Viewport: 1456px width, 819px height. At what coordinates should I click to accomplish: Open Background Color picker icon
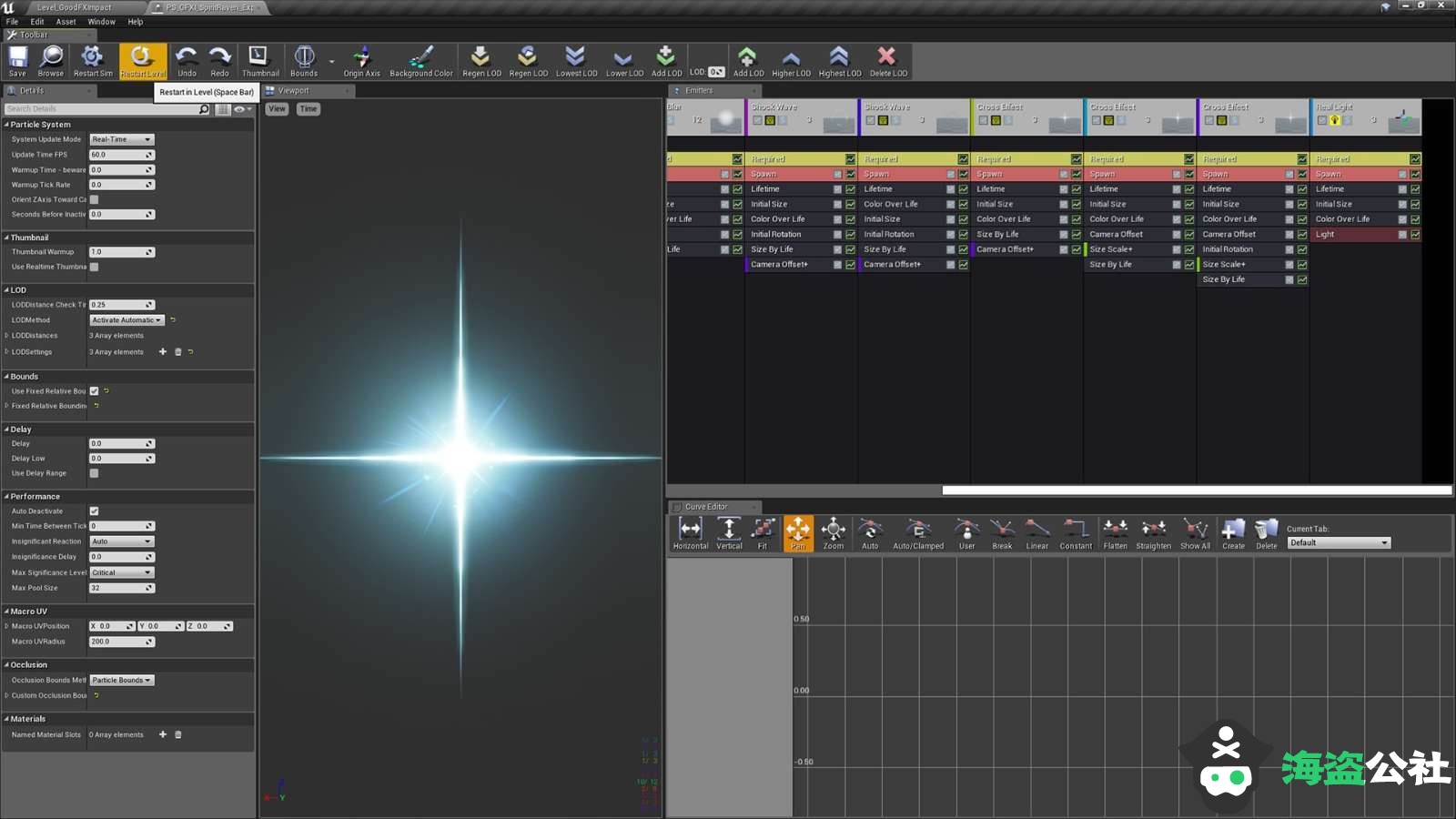tap(420, 61)
